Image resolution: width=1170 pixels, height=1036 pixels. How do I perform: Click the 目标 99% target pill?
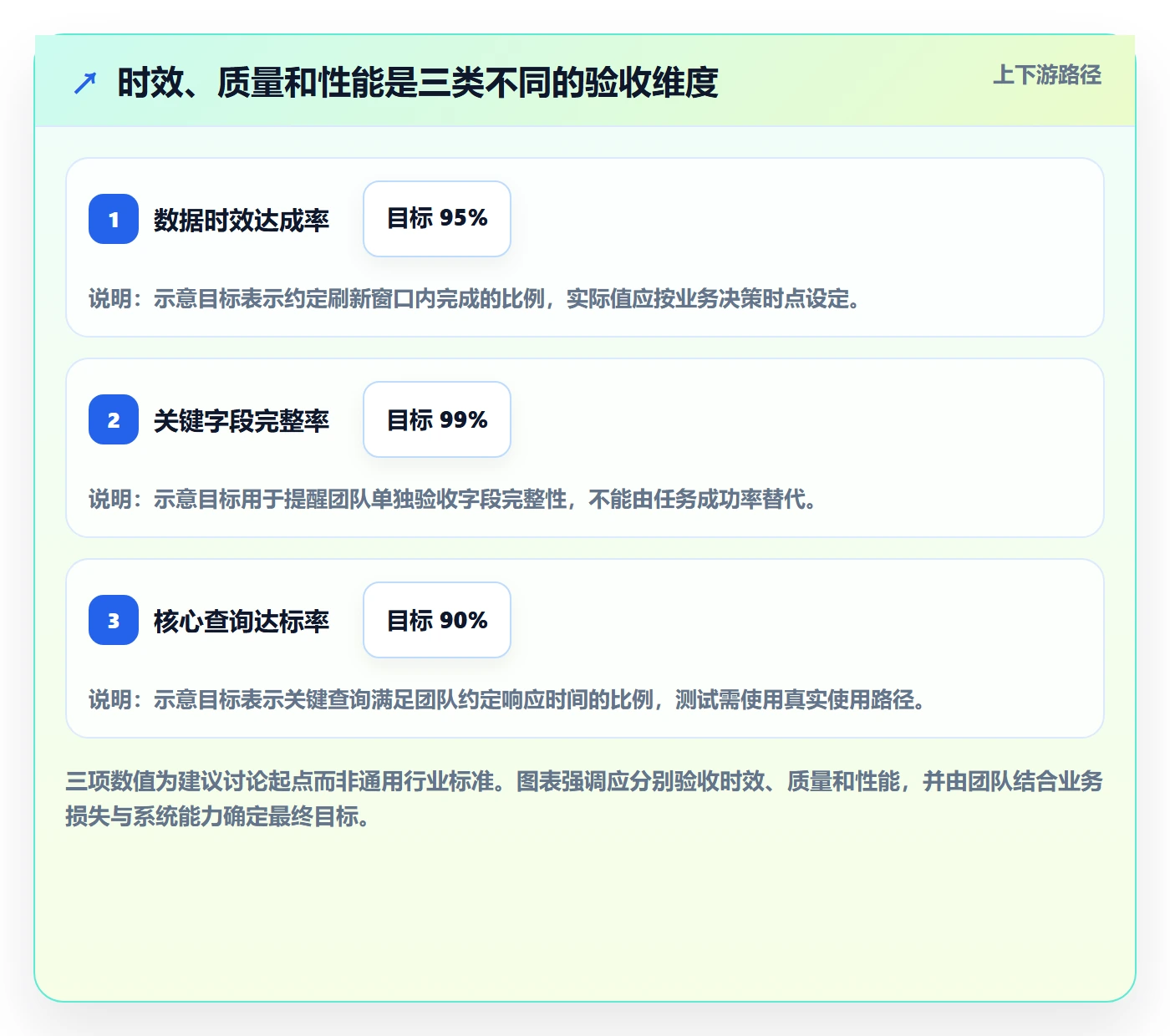(x=437, y=419)
